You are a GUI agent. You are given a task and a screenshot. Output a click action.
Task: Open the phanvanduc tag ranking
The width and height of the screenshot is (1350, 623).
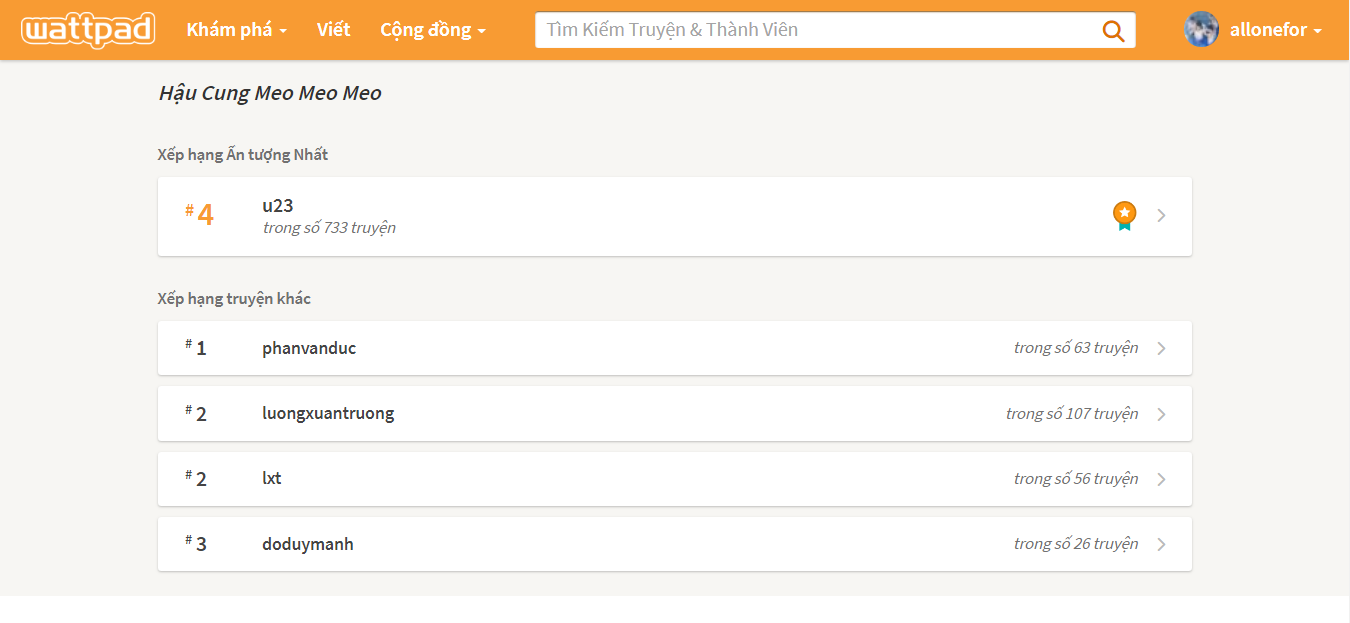[309, 348]
